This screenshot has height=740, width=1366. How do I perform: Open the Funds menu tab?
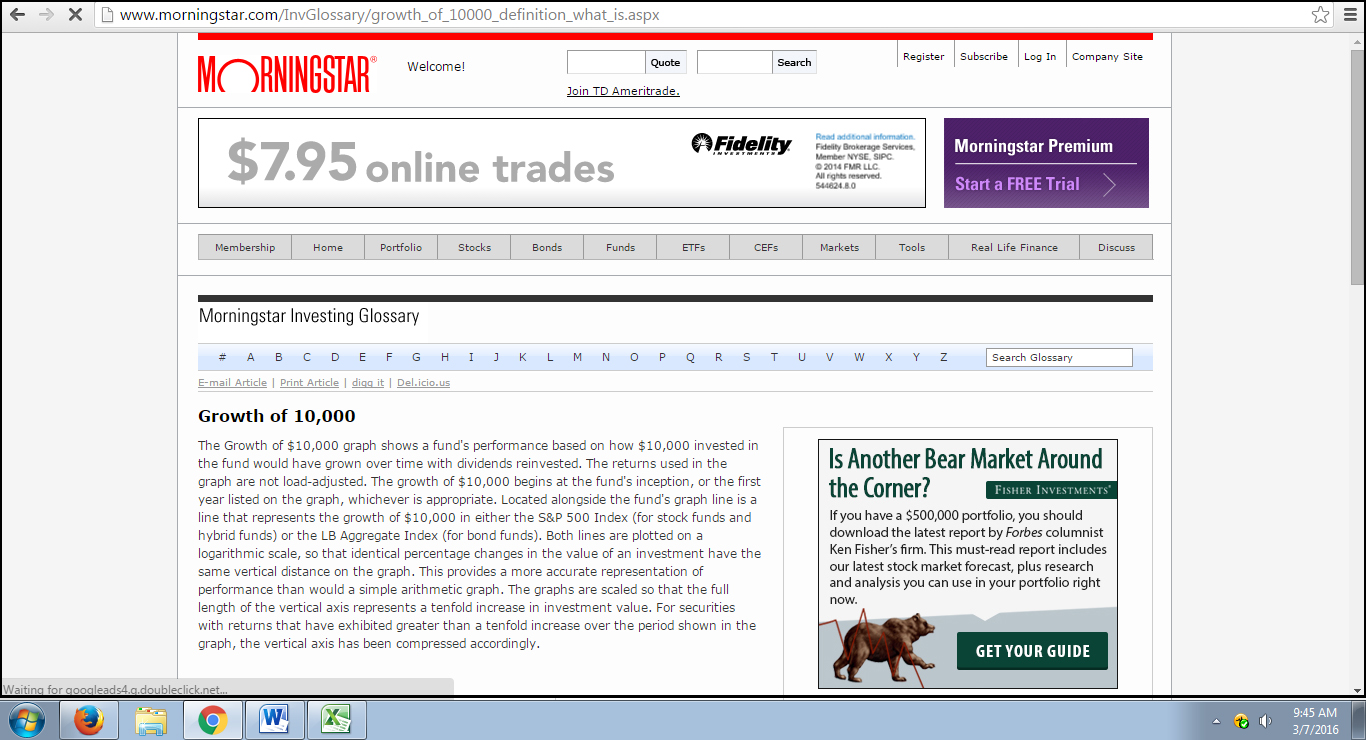tap(620, 247)
